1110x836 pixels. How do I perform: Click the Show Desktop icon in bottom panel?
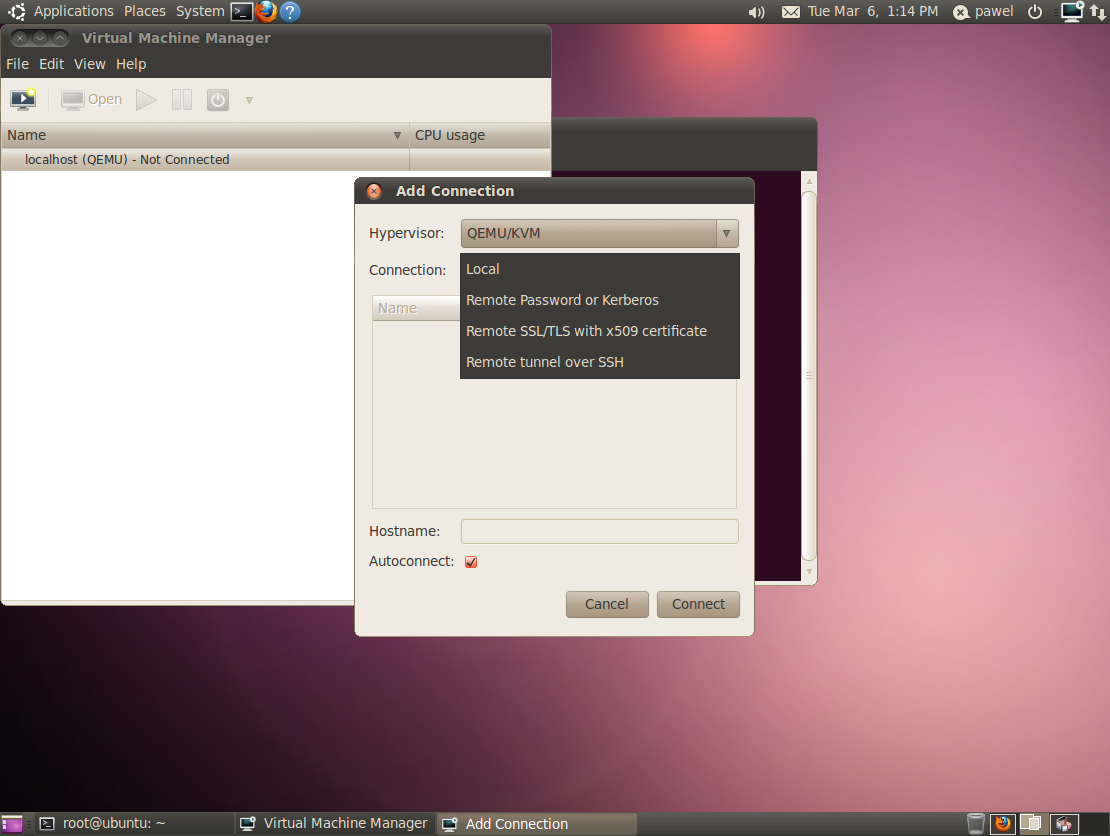pos(12,824)
